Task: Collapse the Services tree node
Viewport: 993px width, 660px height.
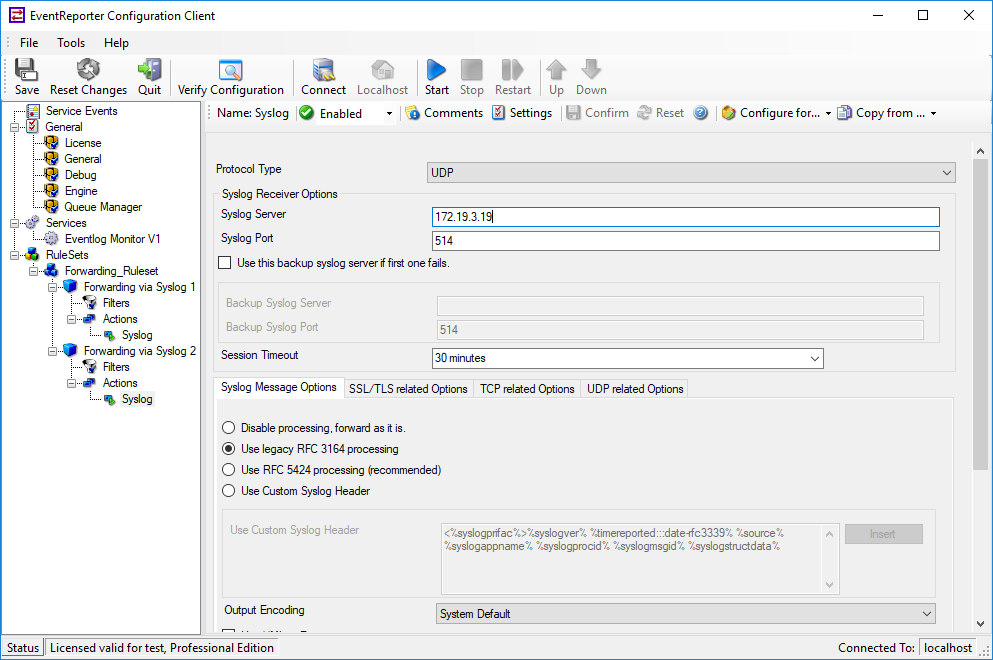Action: (15, 223)
